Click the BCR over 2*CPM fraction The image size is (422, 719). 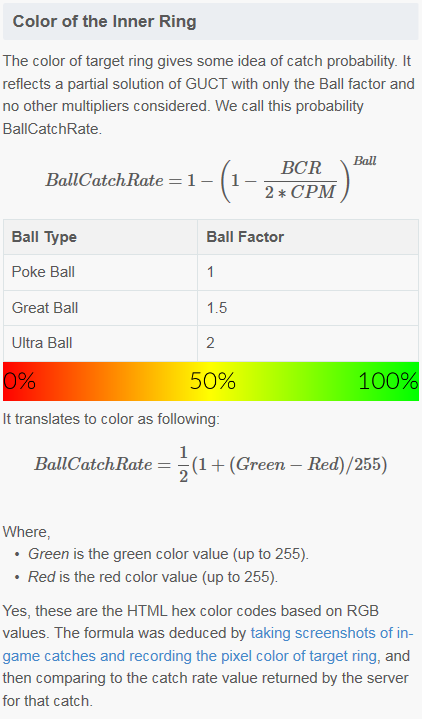(301, 180)
